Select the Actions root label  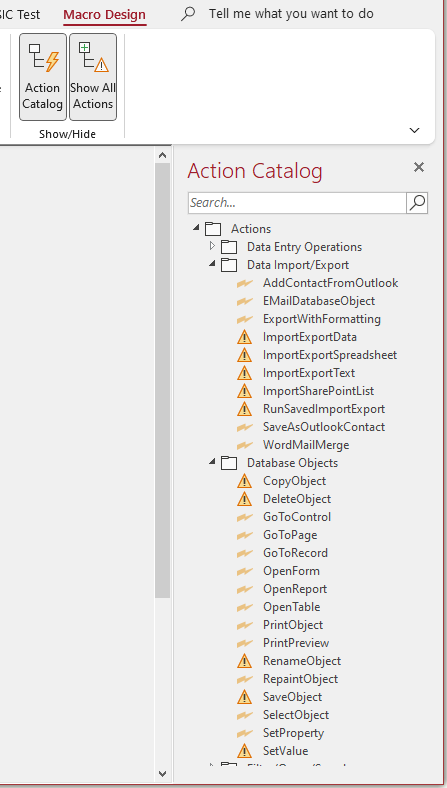point(251,229)
